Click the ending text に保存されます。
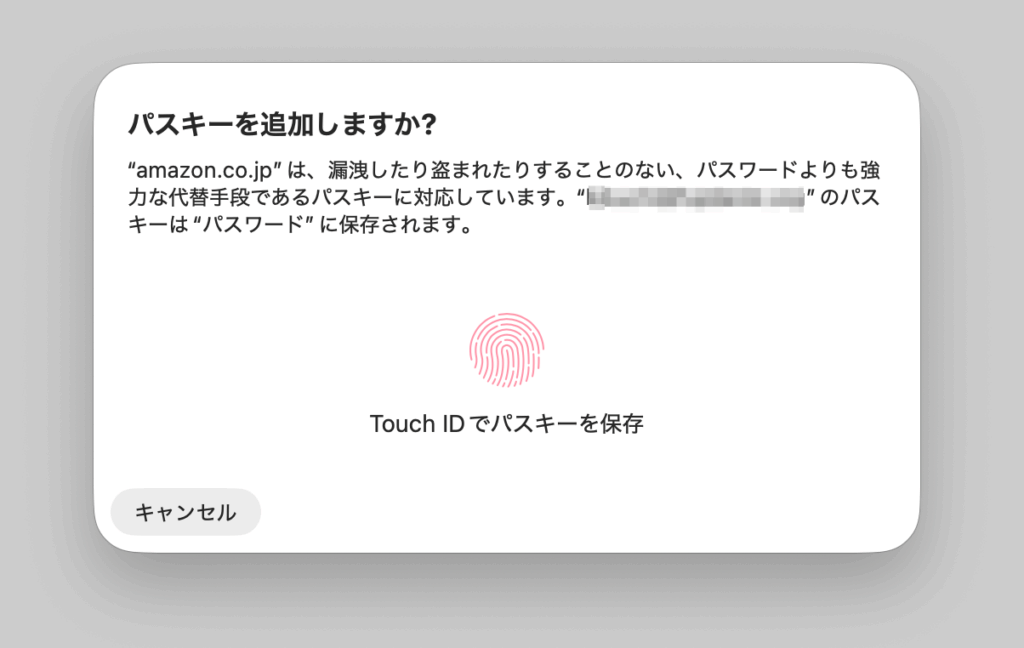The height and width of the screenshot is (648, 1024). click(x=396, y=225)
